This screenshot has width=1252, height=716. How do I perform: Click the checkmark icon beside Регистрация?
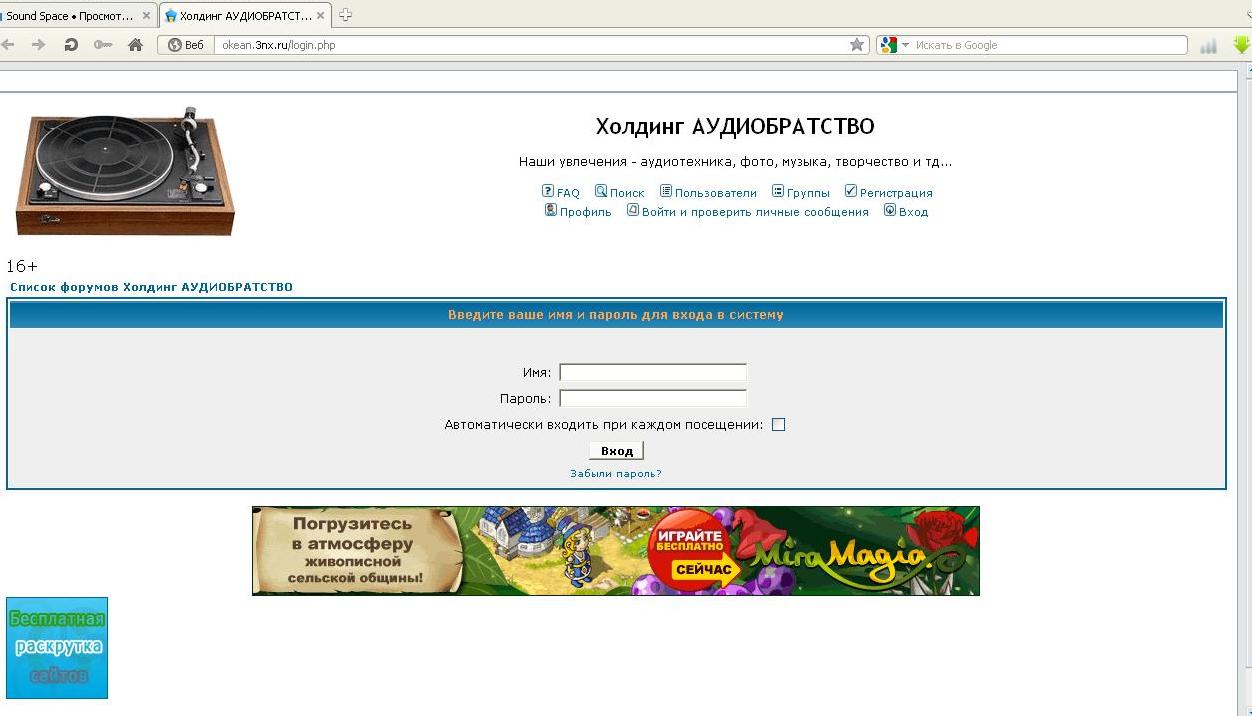tap(851, 191)
